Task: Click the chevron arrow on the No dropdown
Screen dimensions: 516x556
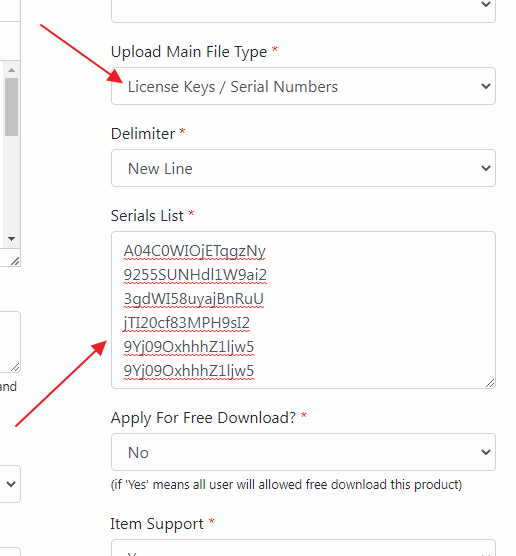Action: coord(486,452)
